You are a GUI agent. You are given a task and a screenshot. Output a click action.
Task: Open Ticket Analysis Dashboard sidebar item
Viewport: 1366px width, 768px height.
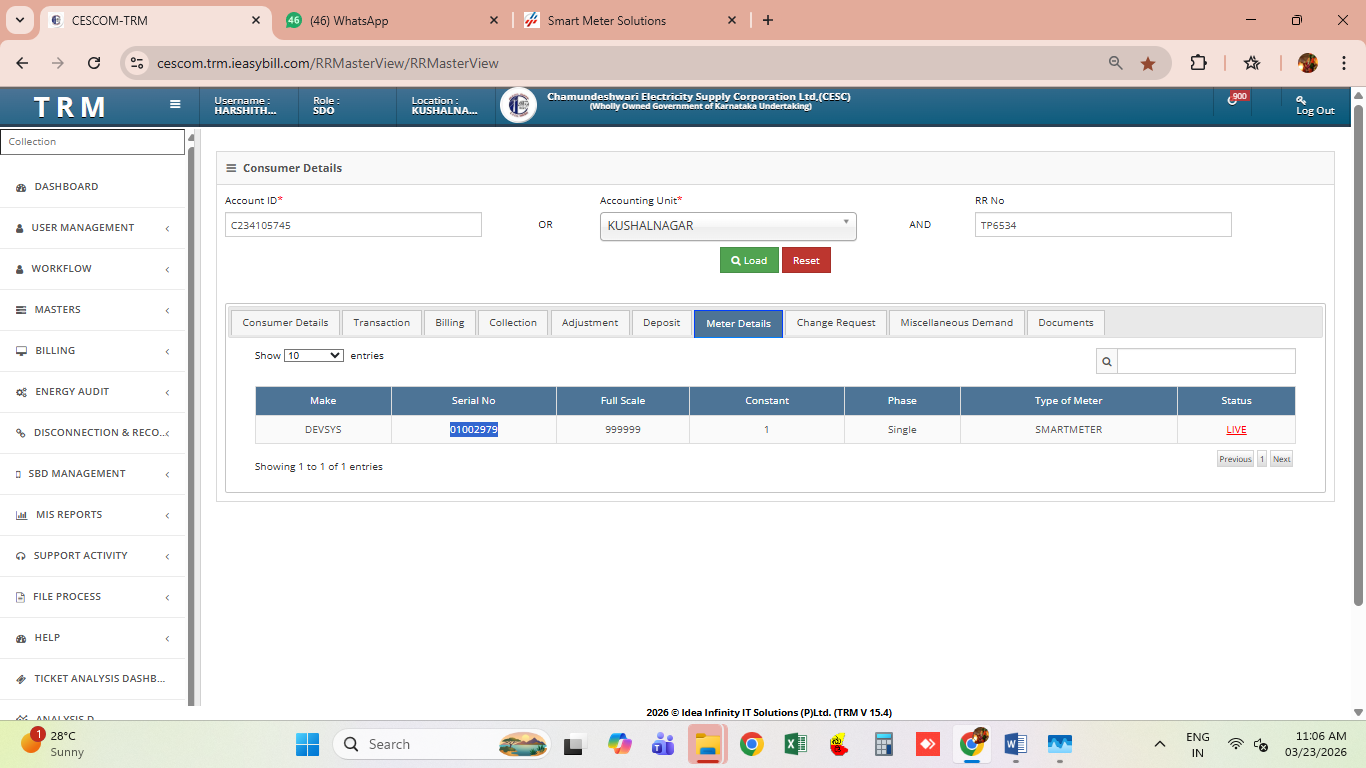coord(93,679)
